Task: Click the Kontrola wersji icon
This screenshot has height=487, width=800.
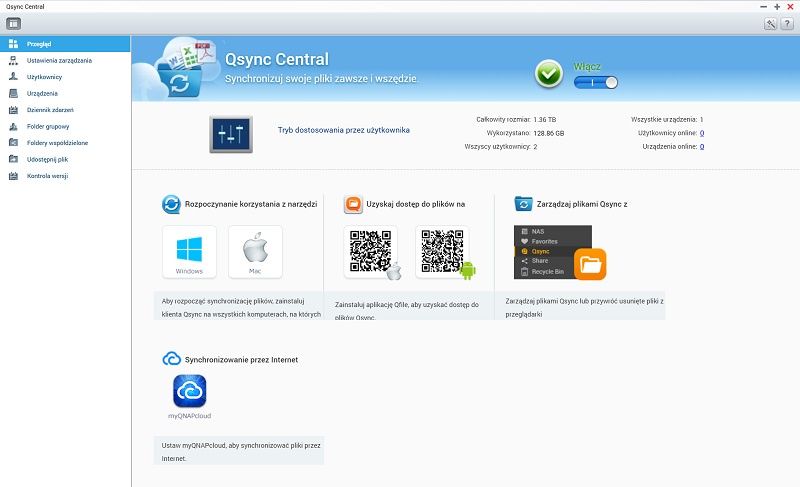Action: (x=13, y=176)
